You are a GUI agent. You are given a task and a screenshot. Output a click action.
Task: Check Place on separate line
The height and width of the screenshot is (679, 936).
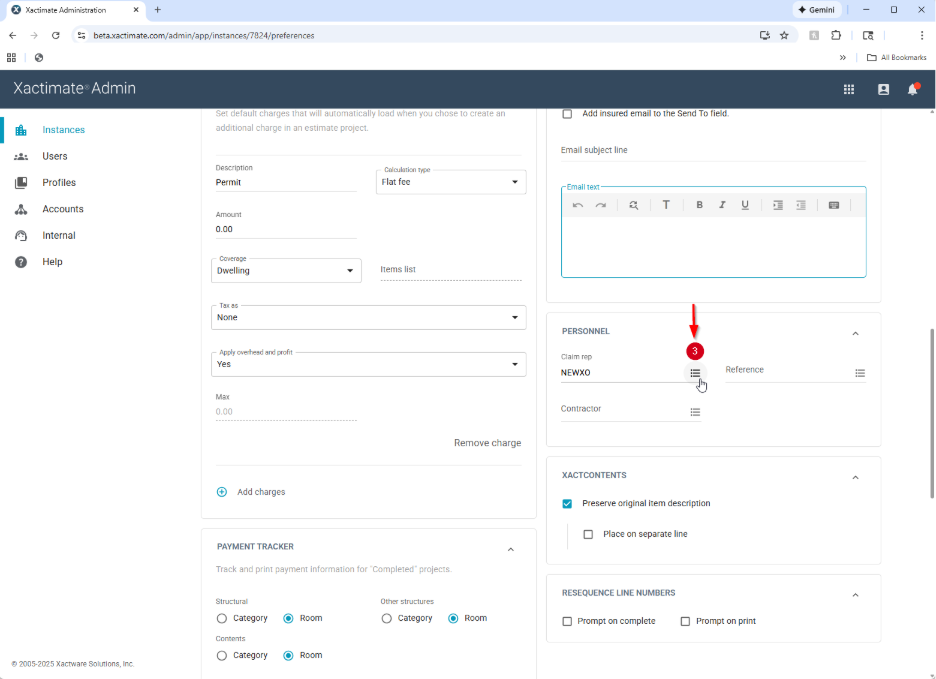click(588, 534)
